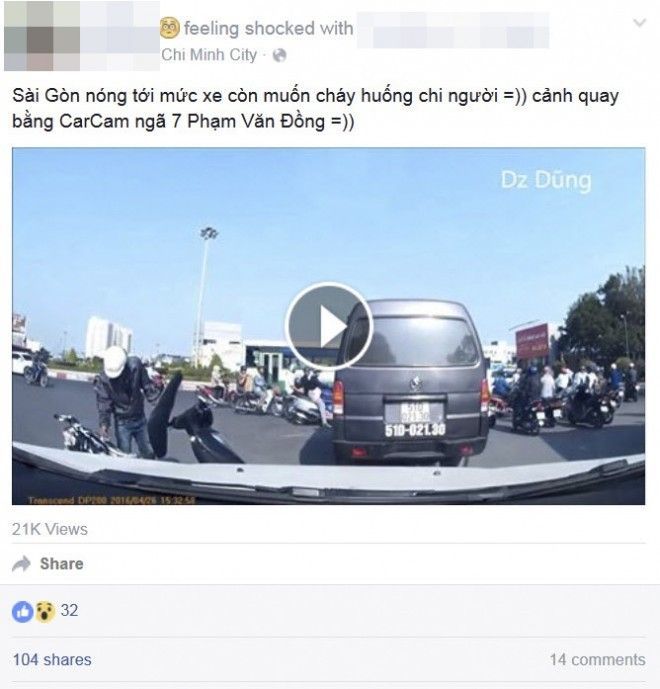The image size is (660, 689).
Task: Click the post caption text
Action: click(315, 109)
